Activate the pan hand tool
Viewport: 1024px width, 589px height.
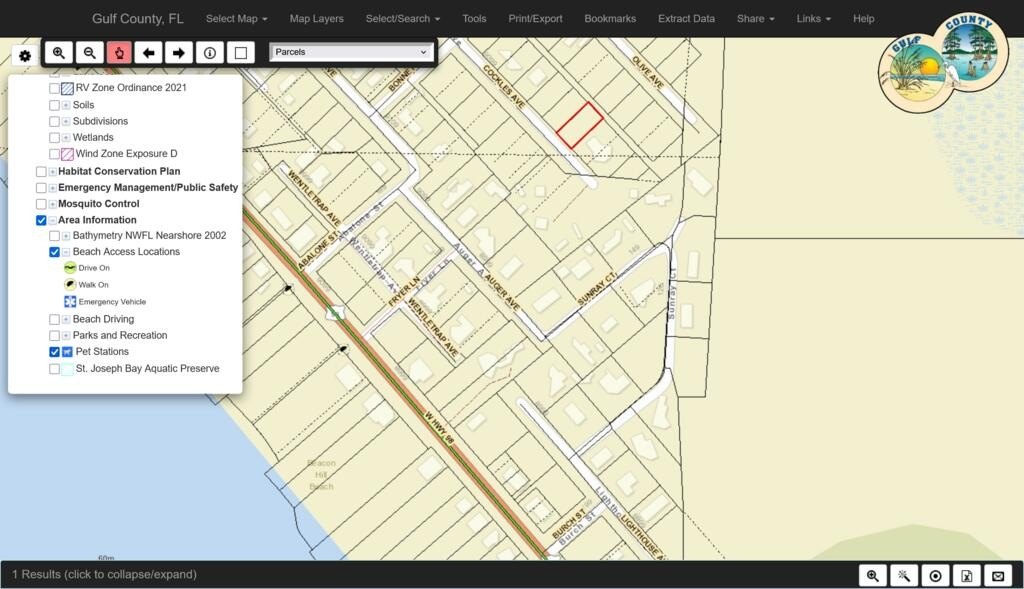pyautogui.click(x=120, y=53)
